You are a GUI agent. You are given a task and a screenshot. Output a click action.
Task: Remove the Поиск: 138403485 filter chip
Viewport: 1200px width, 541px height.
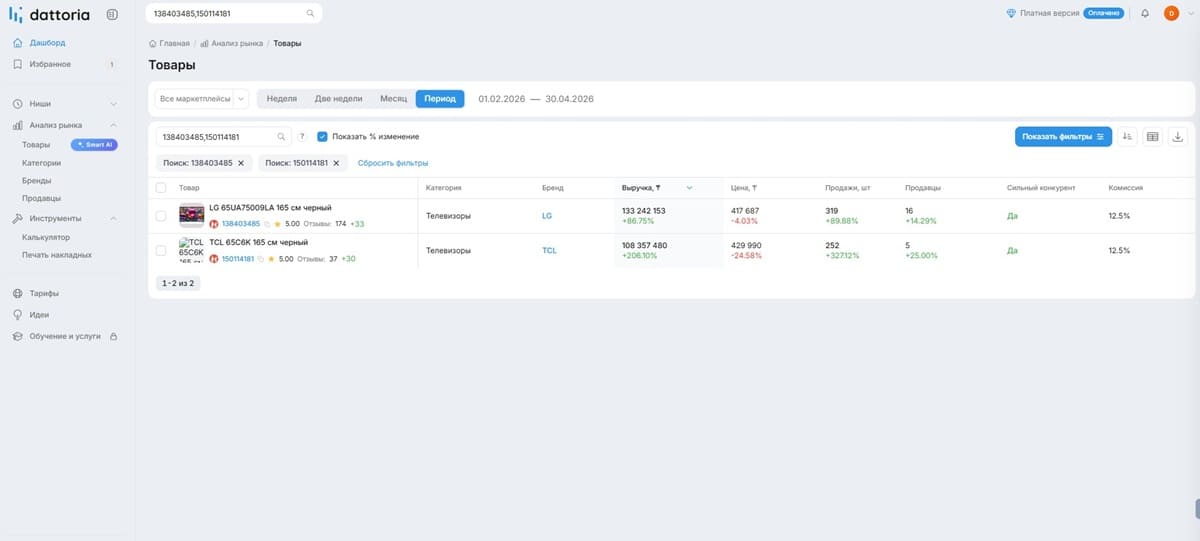click(240, 162)
